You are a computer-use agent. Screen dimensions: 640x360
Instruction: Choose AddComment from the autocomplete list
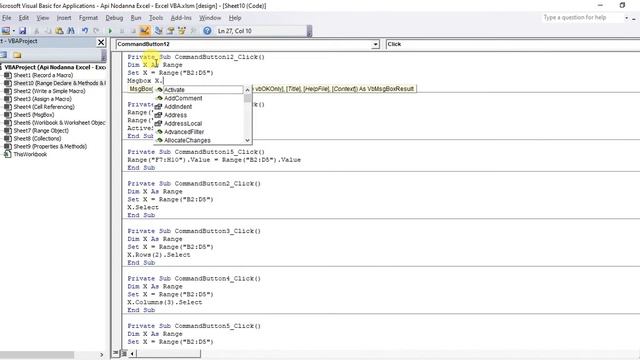[199, 98]
